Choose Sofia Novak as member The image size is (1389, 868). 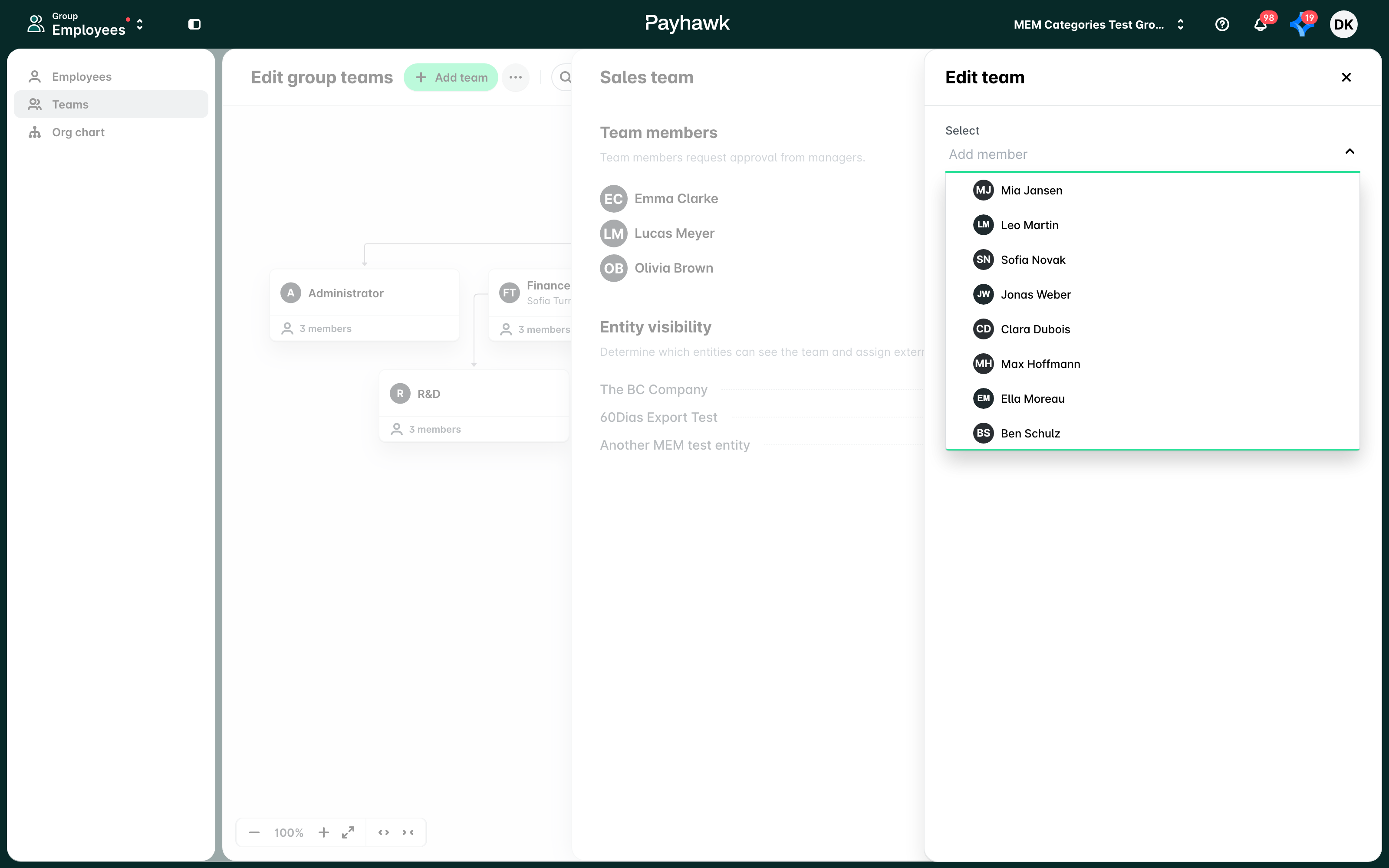(1152, 260)
